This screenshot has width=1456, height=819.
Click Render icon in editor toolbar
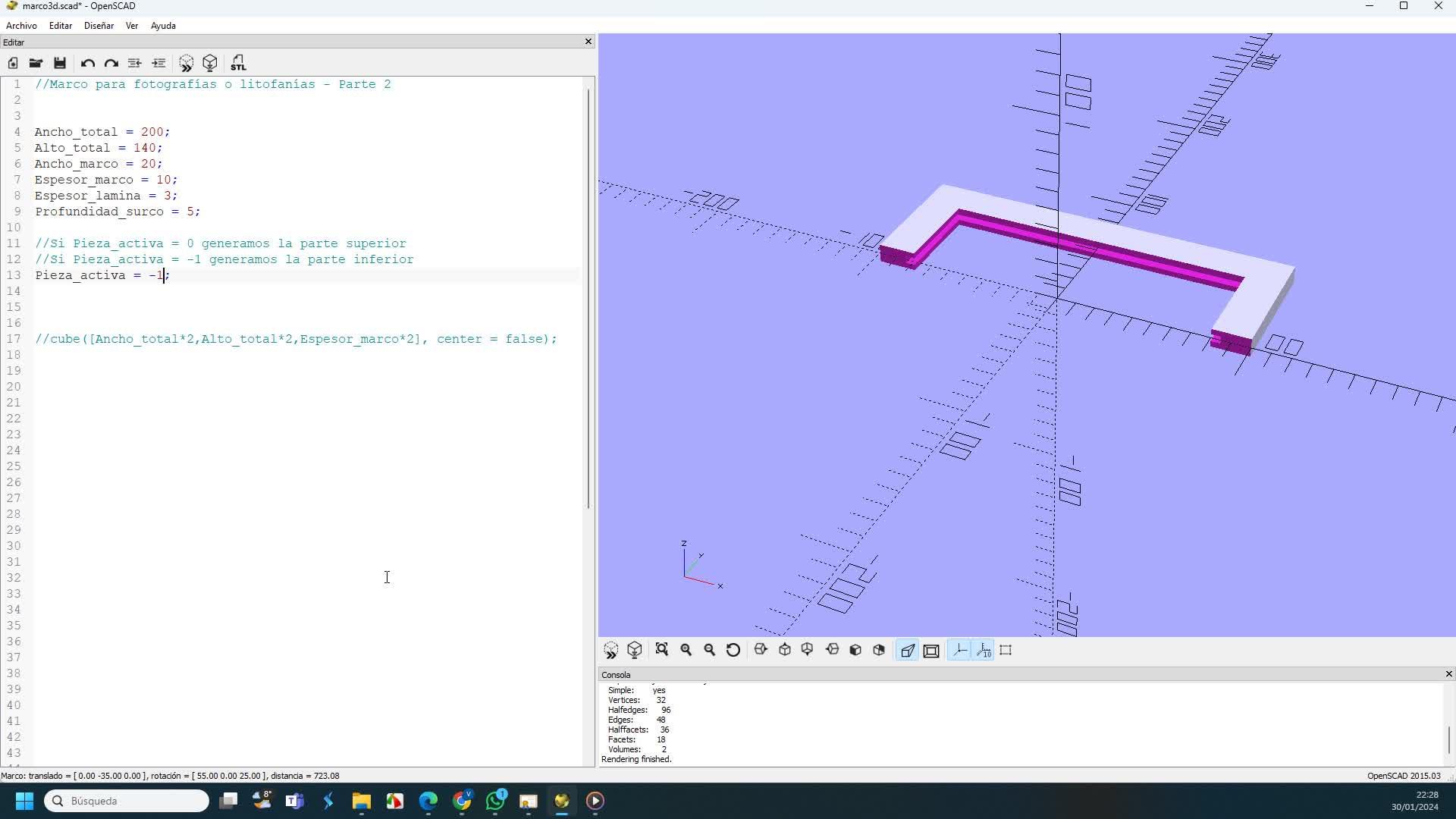point(210,63)
